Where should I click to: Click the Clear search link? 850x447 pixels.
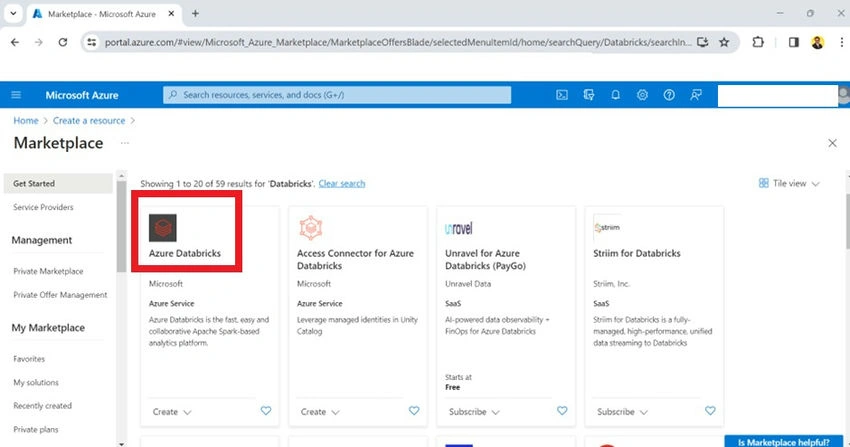(342, 184)
